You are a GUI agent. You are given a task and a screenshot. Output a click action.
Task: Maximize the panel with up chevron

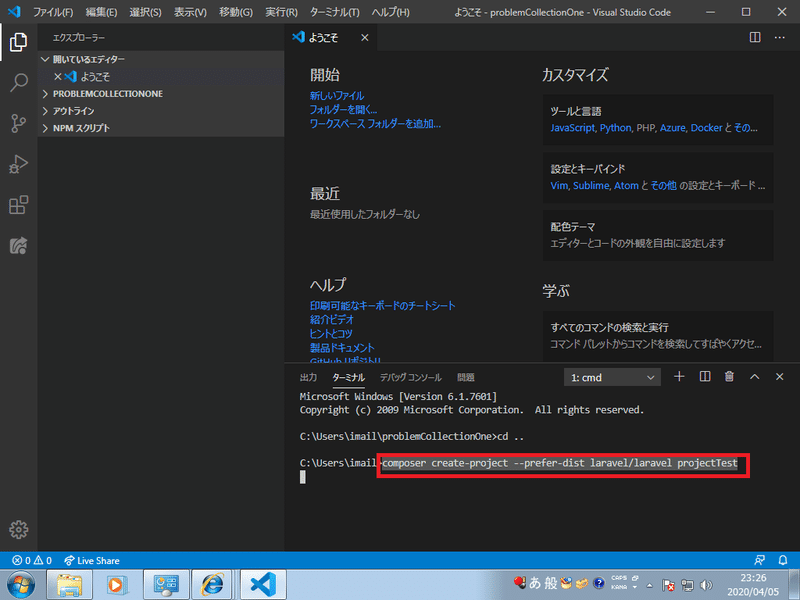point(755,377)
